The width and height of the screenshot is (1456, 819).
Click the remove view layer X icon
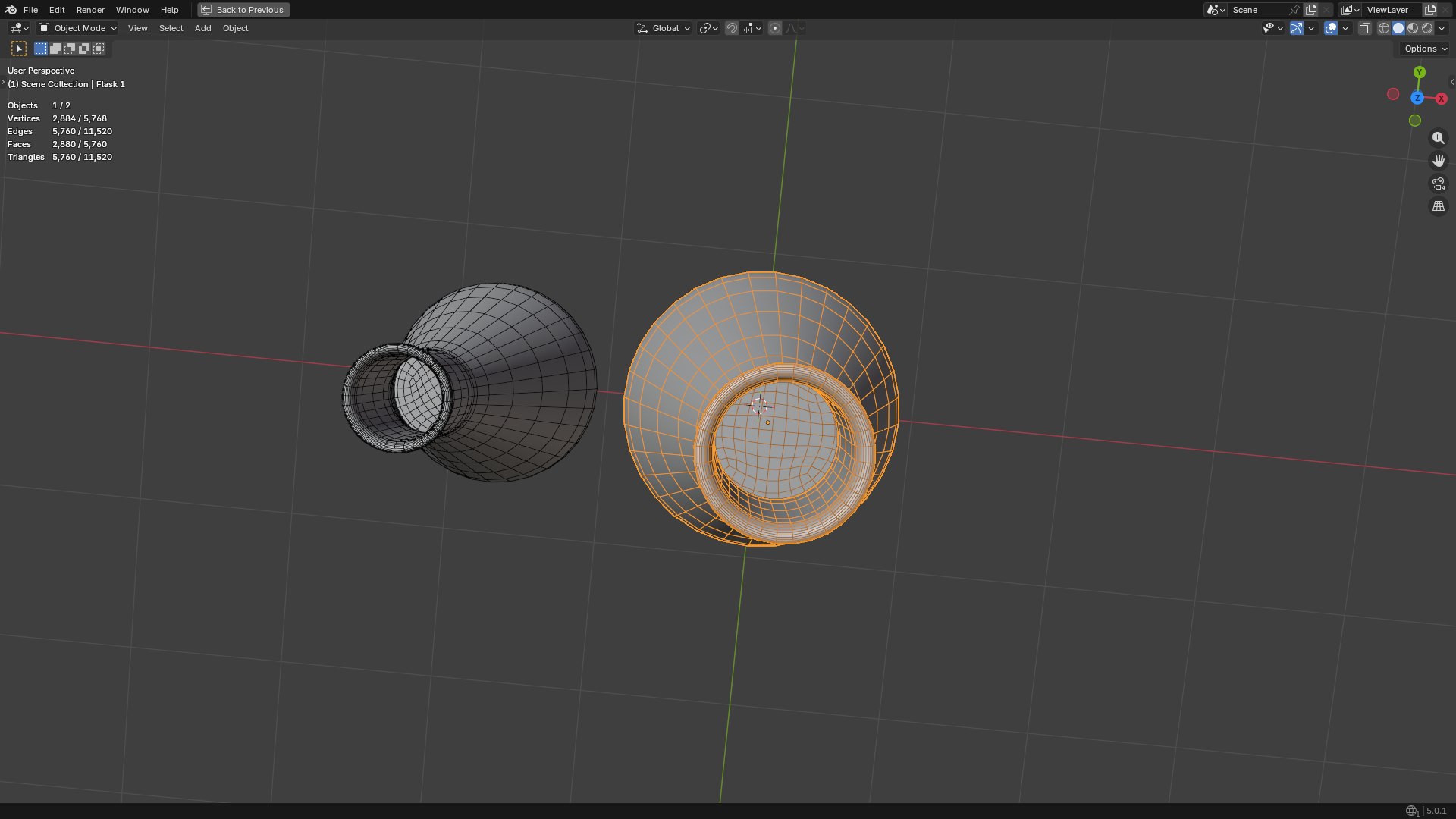point(1445,10)
